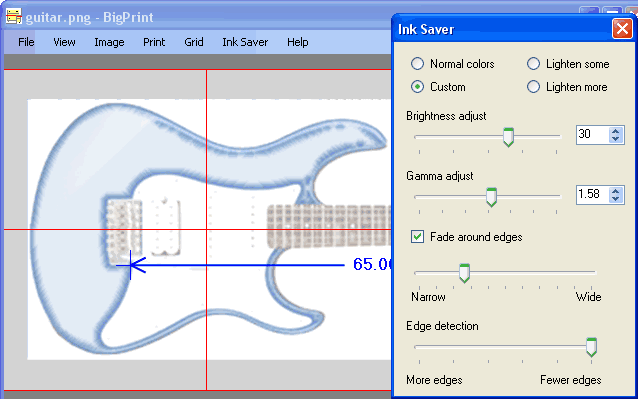Viewport: 638px width, 399px height.
Task: Open the File menu
Action: (x=26, y=42)
